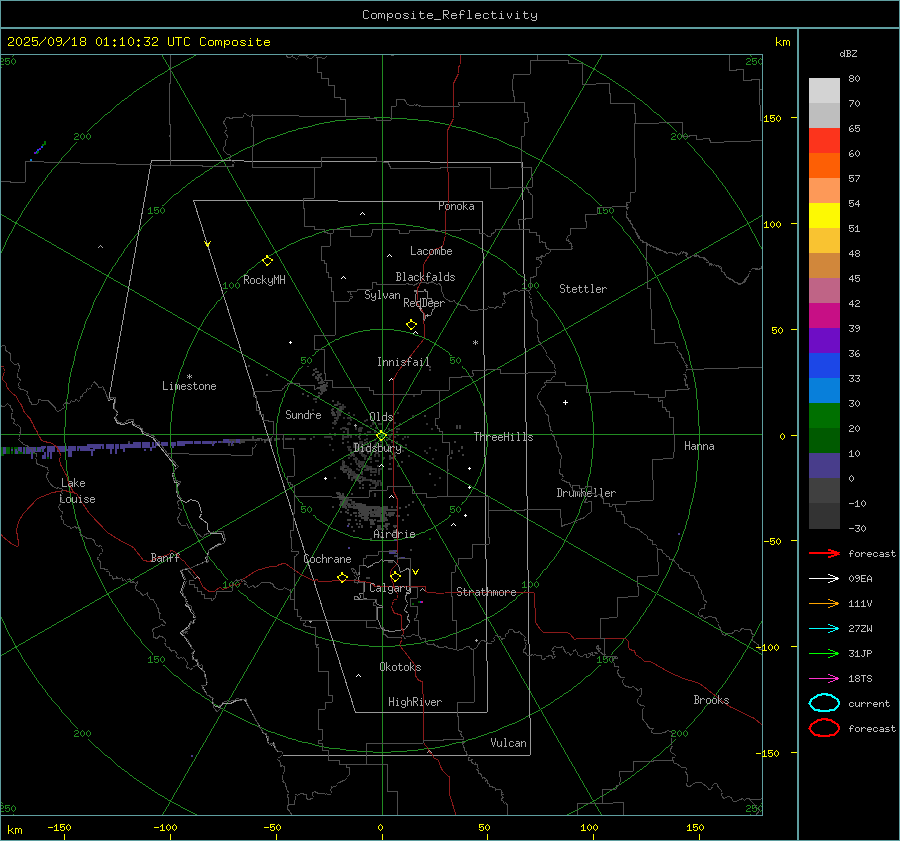Select the magenta 18TS arrow icon
Viewport: 900px width, 841px height.
824,678
